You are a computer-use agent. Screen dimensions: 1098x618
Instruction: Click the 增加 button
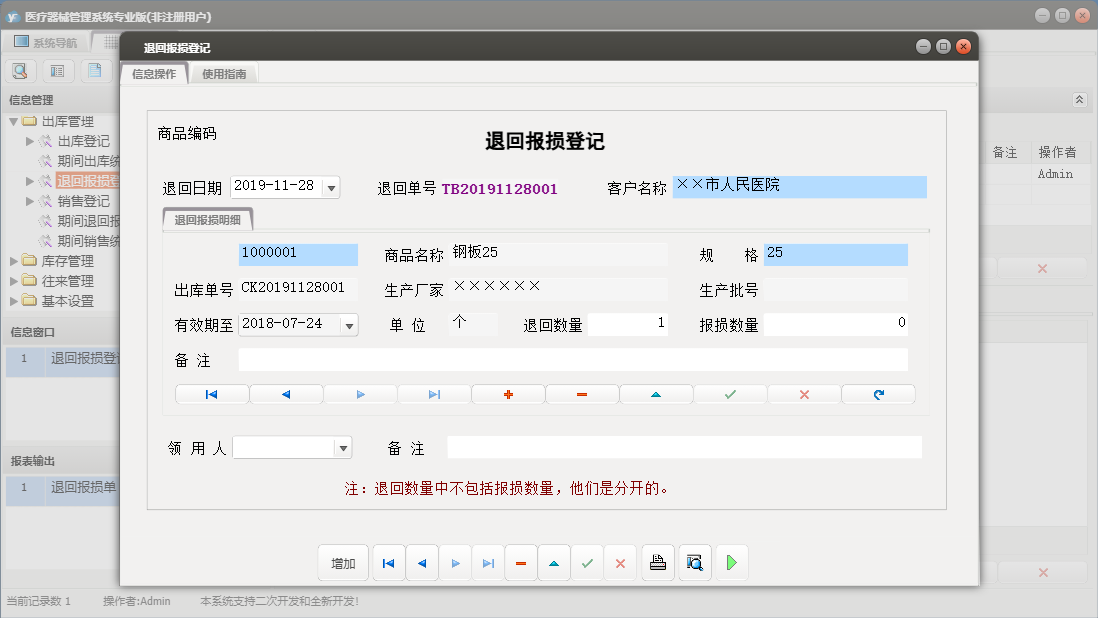coord(343,563)
